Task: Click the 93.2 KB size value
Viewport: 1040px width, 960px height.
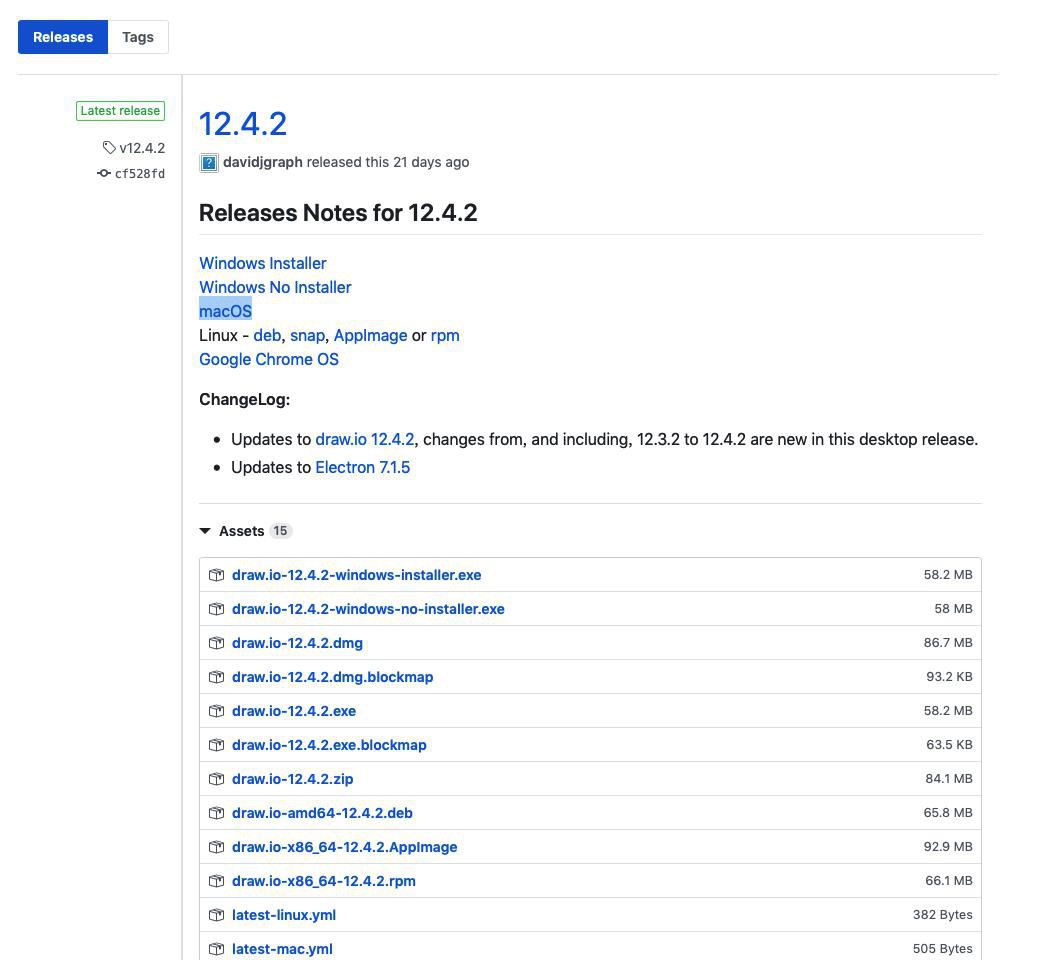Action: [949, 677]
